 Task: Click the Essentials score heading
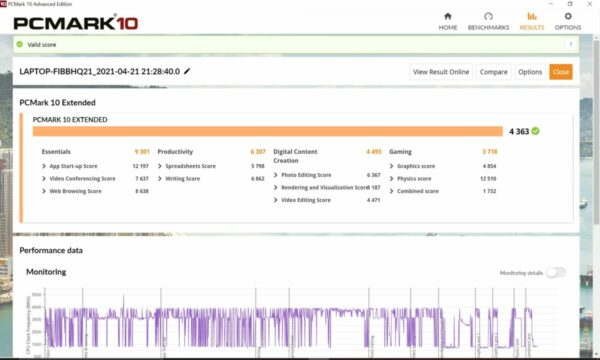point(56,151)
